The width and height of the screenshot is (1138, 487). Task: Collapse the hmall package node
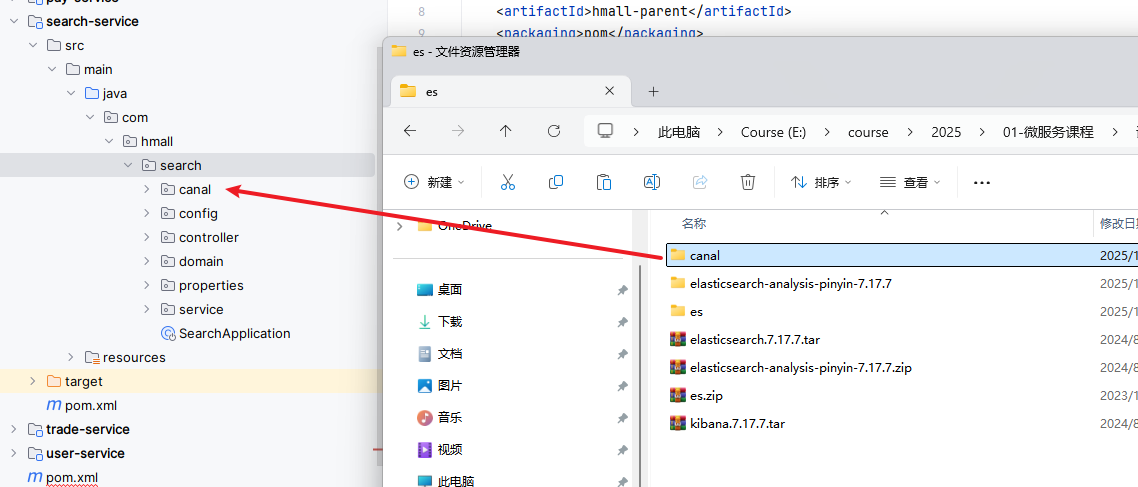click(109, 142)
